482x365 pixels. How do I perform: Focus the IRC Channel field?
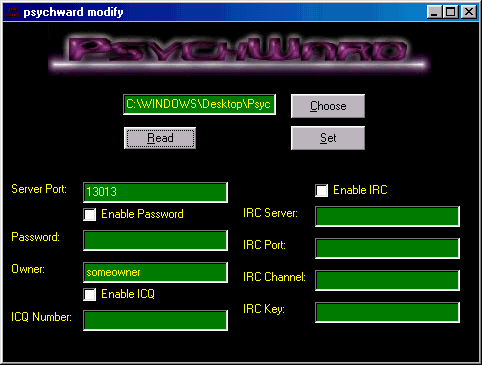pos(387,280)
